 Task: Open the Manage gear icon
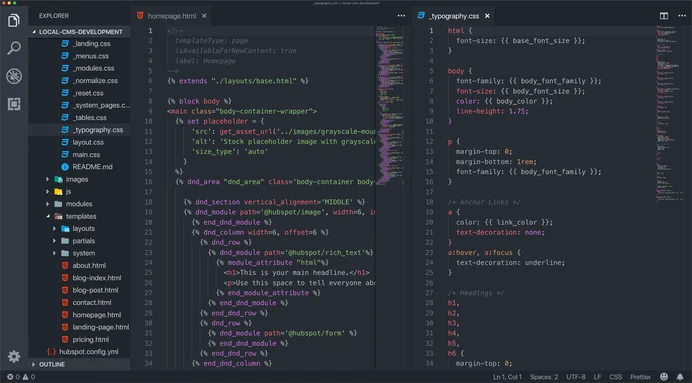tap(14, 356)
